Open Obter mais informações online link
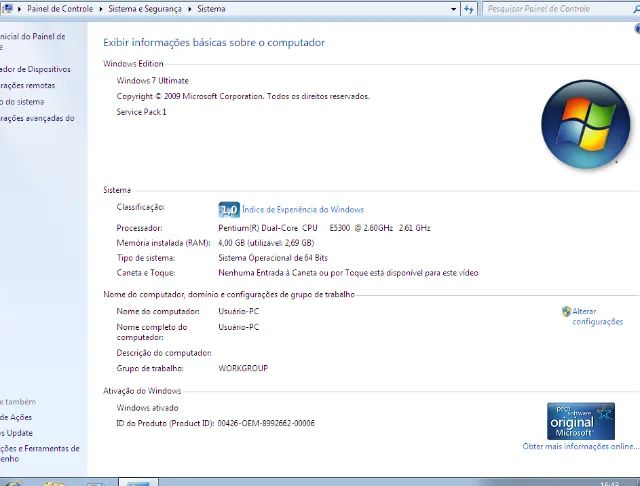640x486 pixels. (x=580, y=446)
